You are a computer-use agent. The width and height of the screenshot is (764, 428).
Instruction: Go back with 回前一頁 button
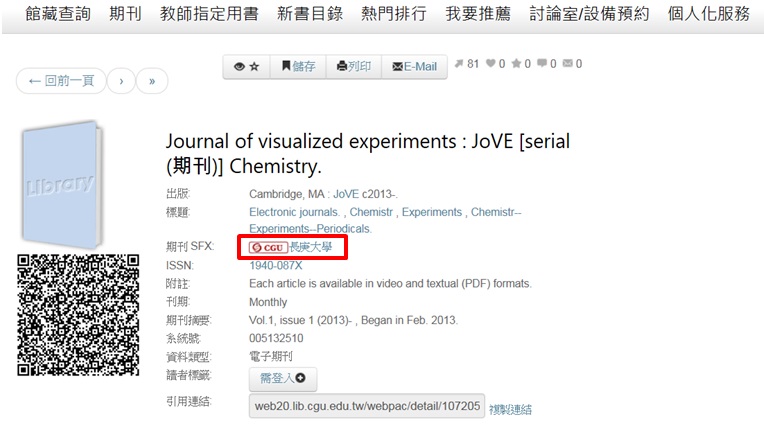[61, 81]
